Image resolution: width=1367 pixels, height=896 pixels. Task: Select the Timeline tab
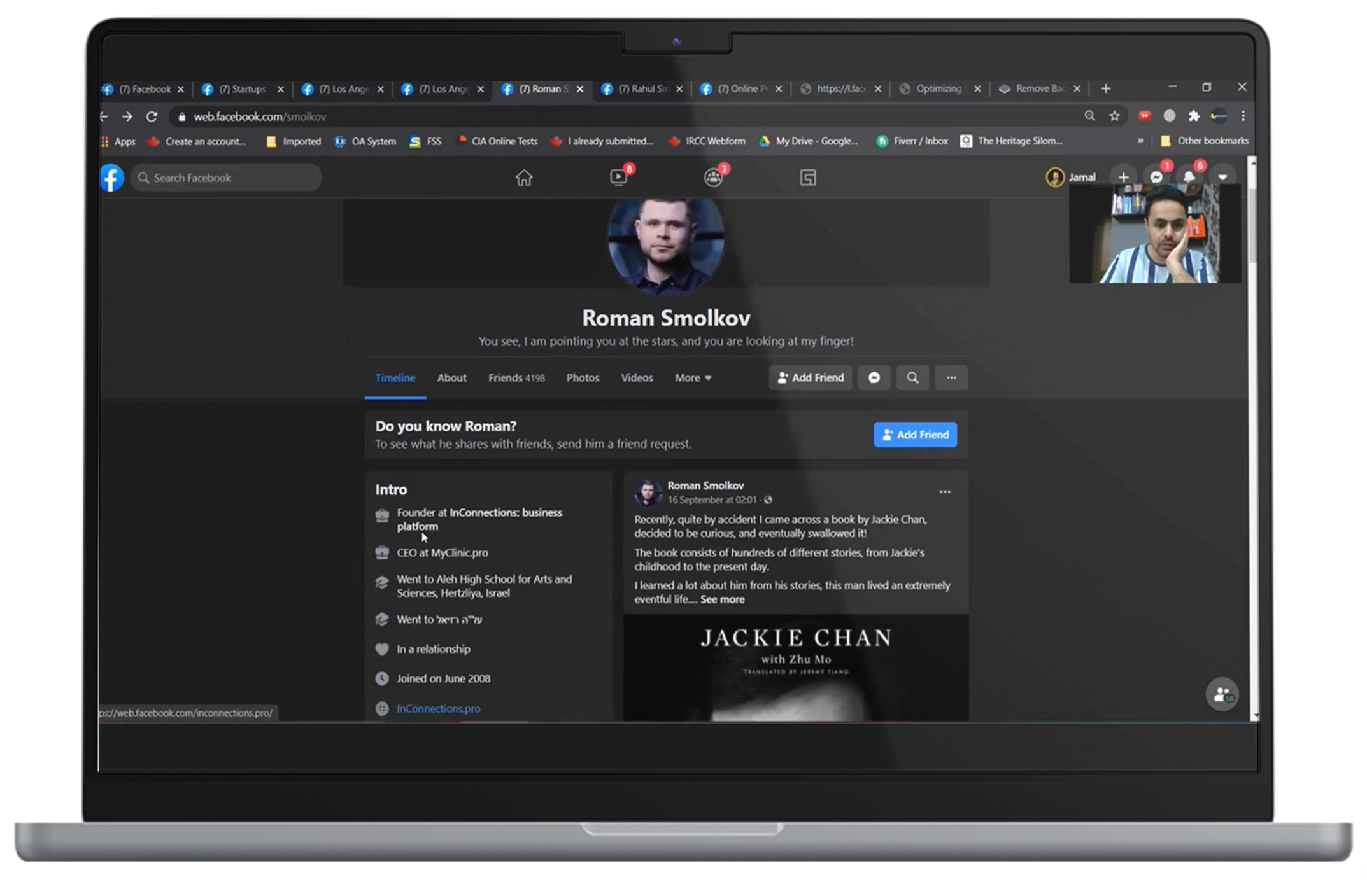[x=395, y=378]
